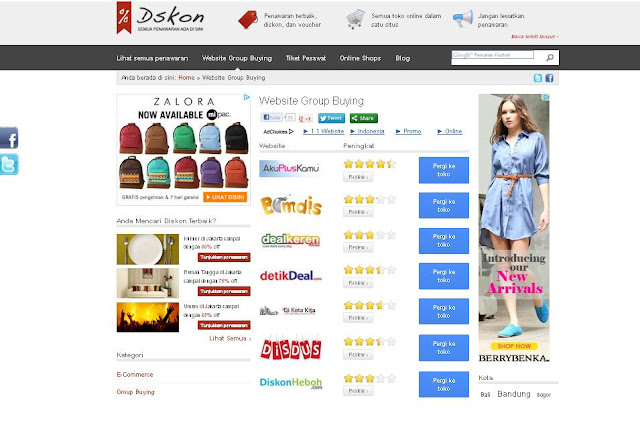This screenshot has height=429, width=640.
Task: Click the Promo ad link
Action: tap(409, 131)
